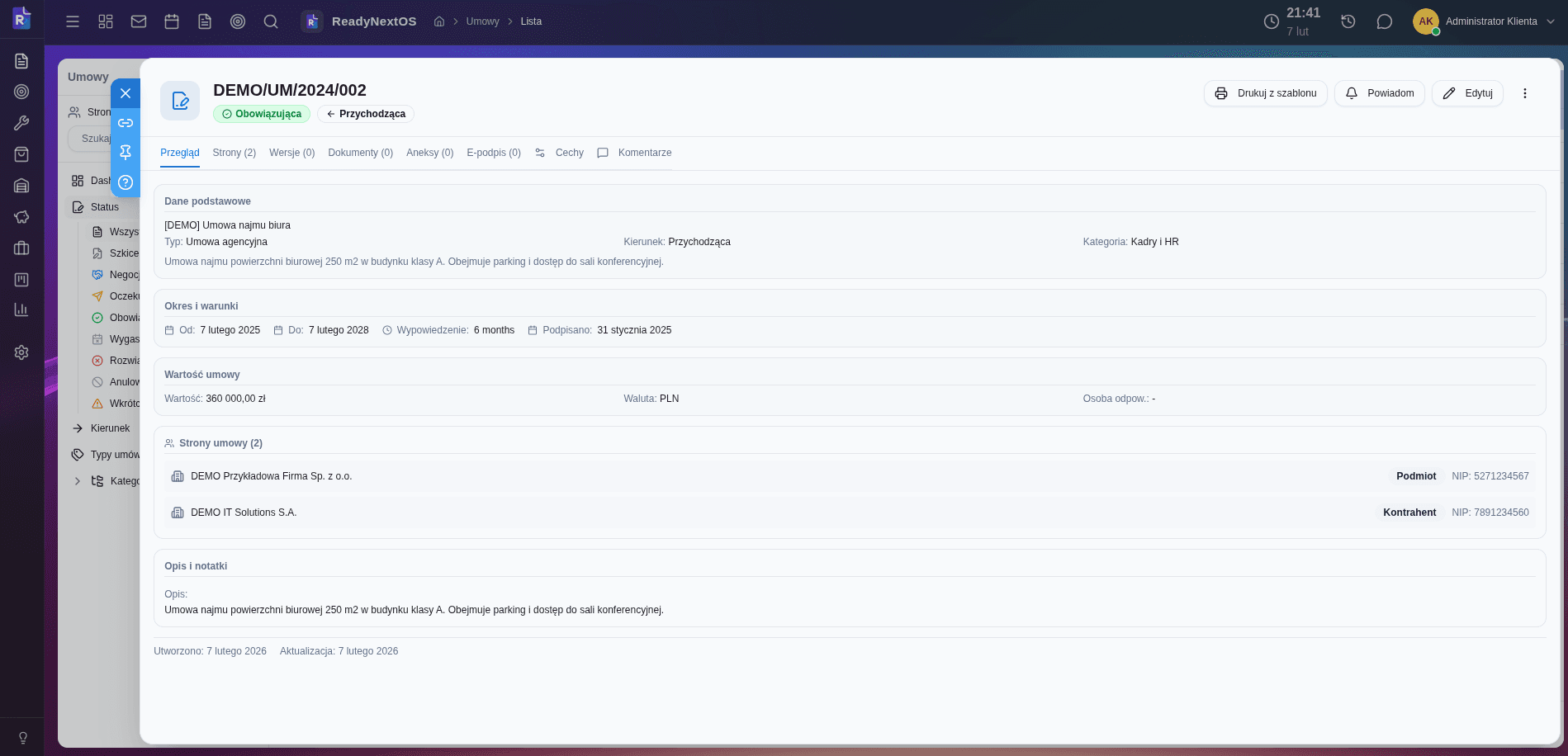Open the chat bubble icon in the header
The width and height of the screenshot is (1568, 756).
pyautogui.click(x=1385, y=21)
